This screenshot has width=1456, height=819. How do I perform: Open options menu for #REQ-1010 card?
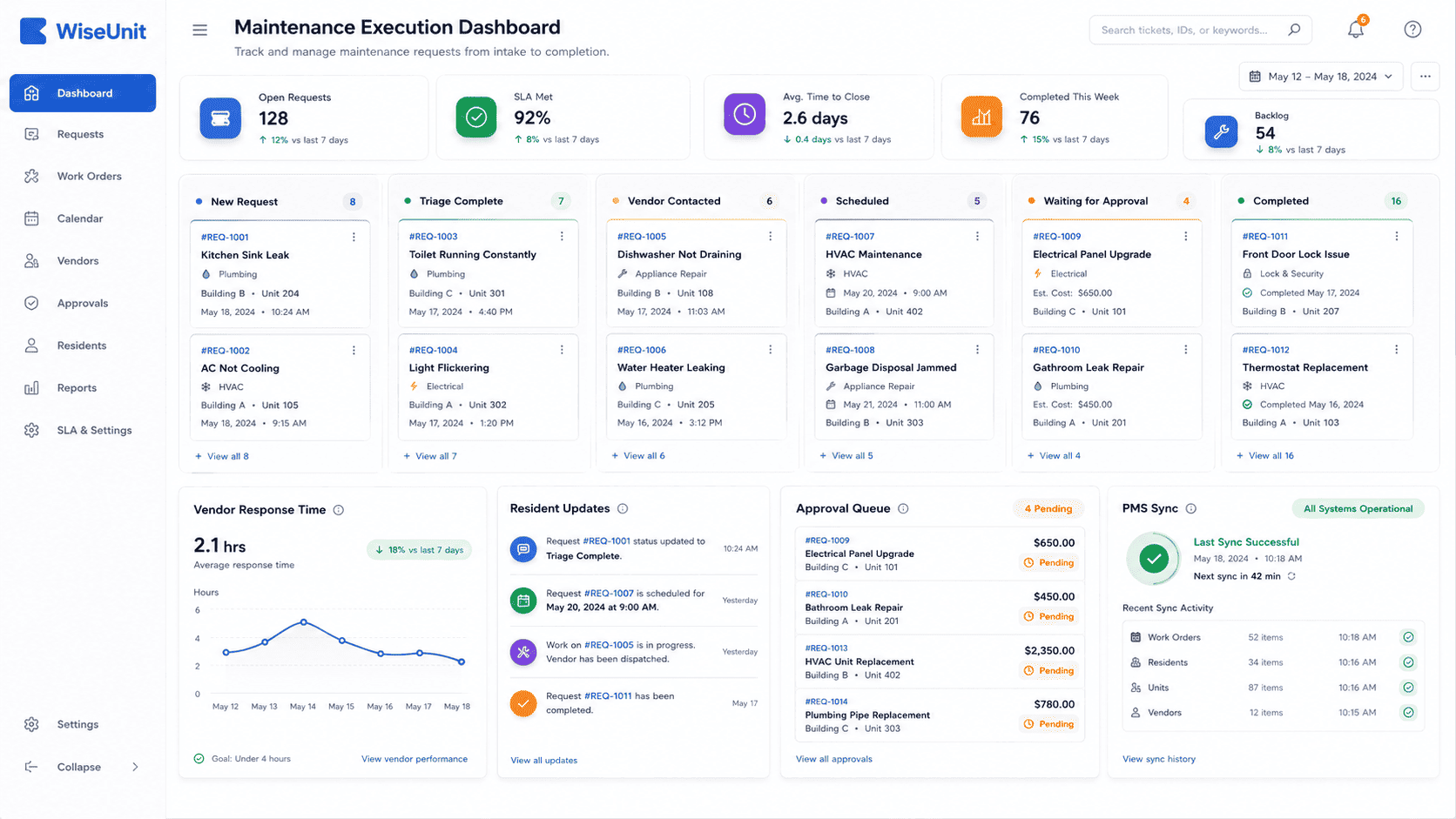pyautogui.click(x=1185, y=350)
